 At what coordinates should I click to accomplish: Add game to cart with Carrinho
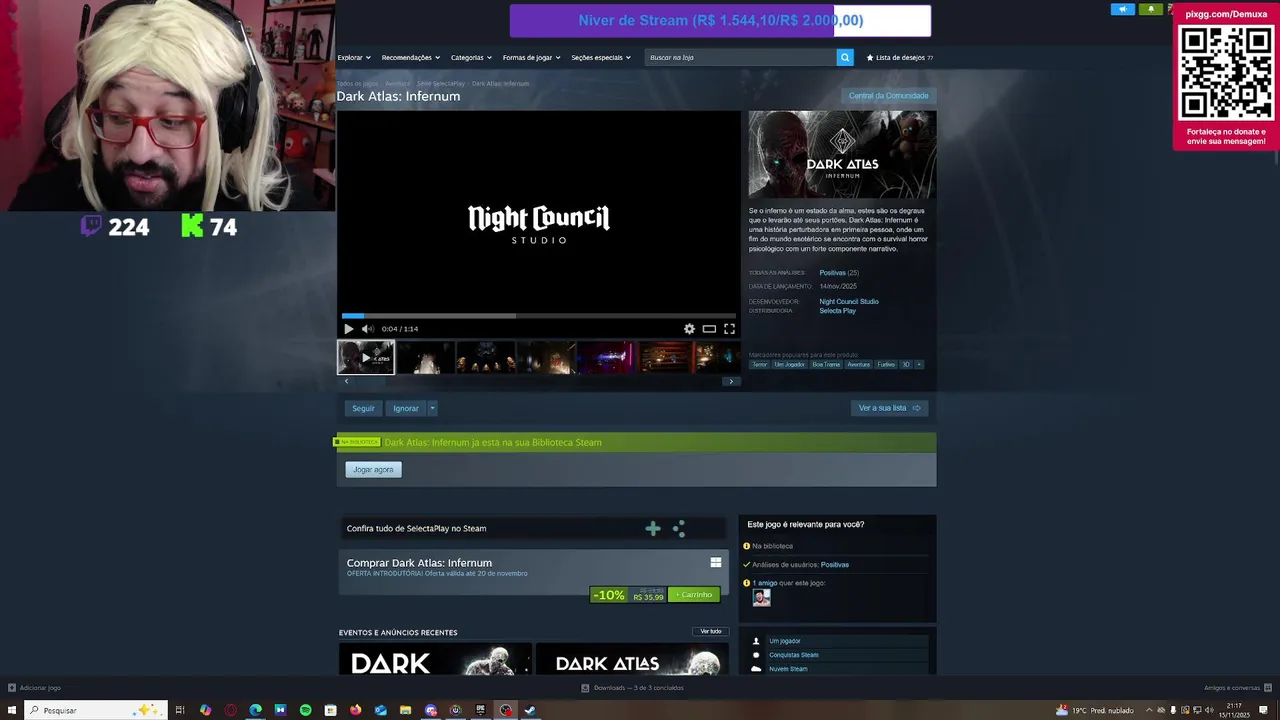tap(694, 595)
